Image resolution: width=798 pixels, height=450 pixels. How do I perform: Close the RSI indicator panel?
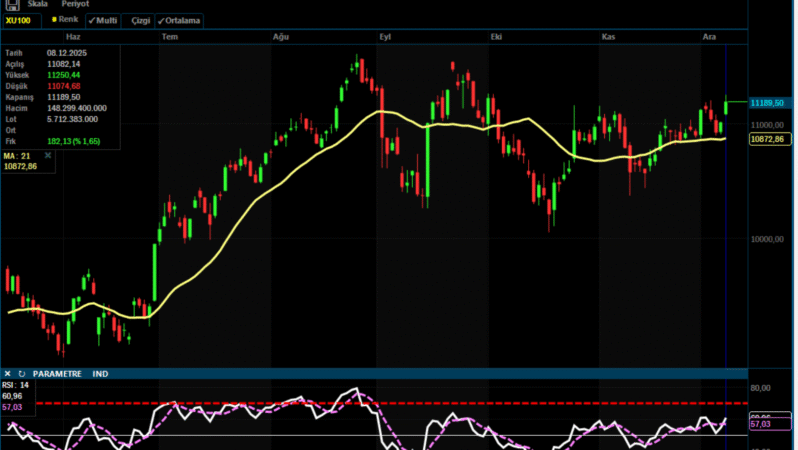pos(8,374)
